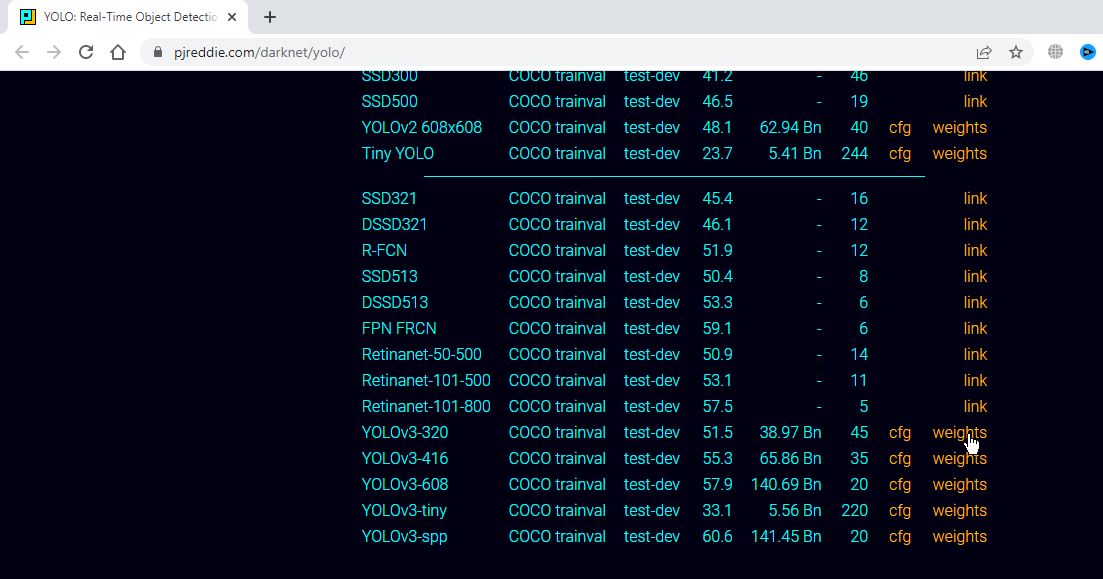Screen dimensions: 1103x579
Task: Close the YOLO Real-Time Object Detection tab
Action: 232,17
